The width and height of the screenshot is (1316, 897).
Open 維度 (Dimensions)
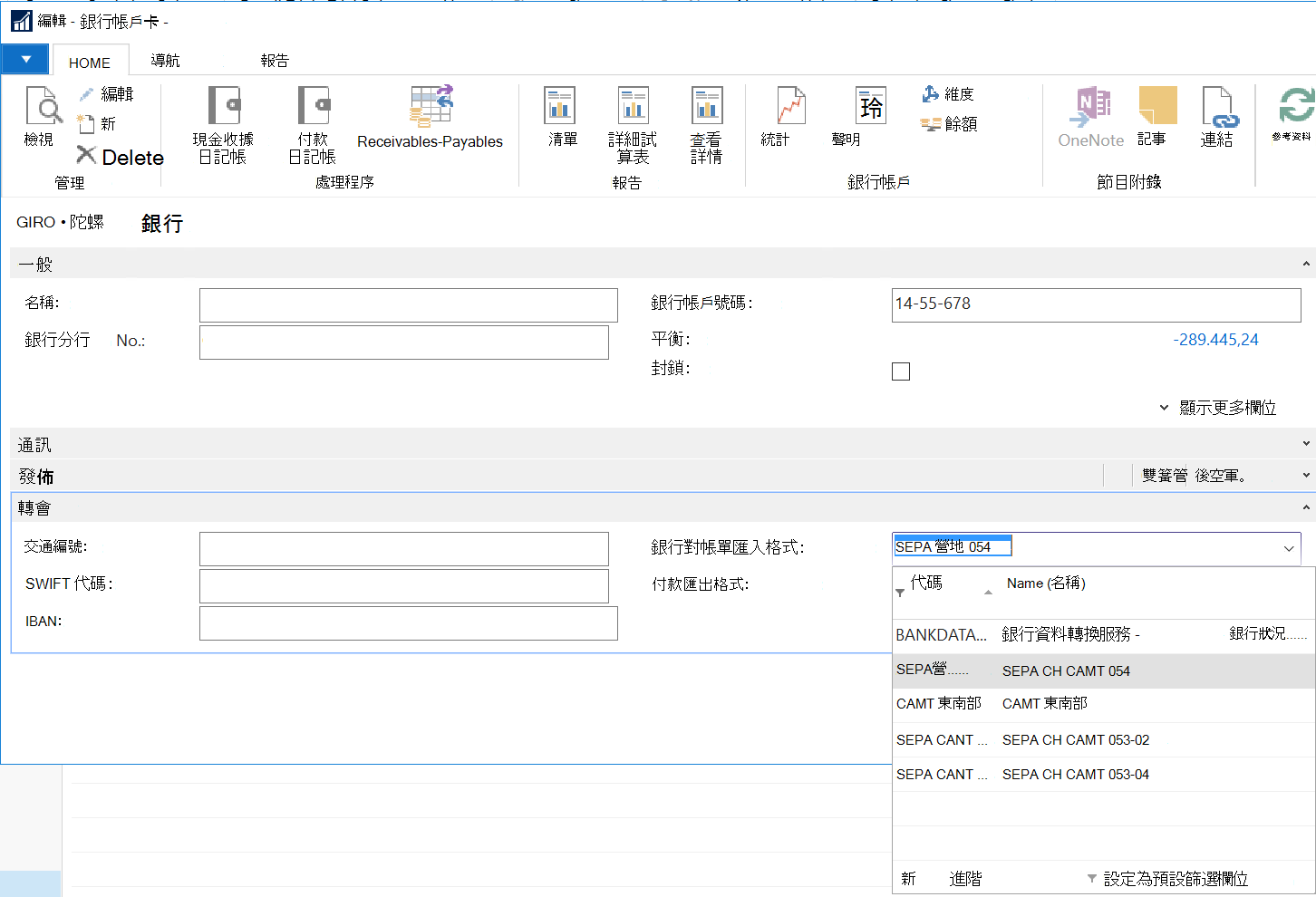tap(947, 94)
